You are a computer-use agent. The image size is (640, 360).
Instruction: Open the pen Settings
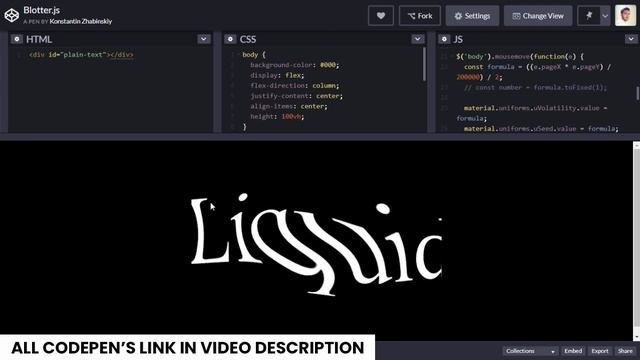pyautogui.click(x=472, y=16)
